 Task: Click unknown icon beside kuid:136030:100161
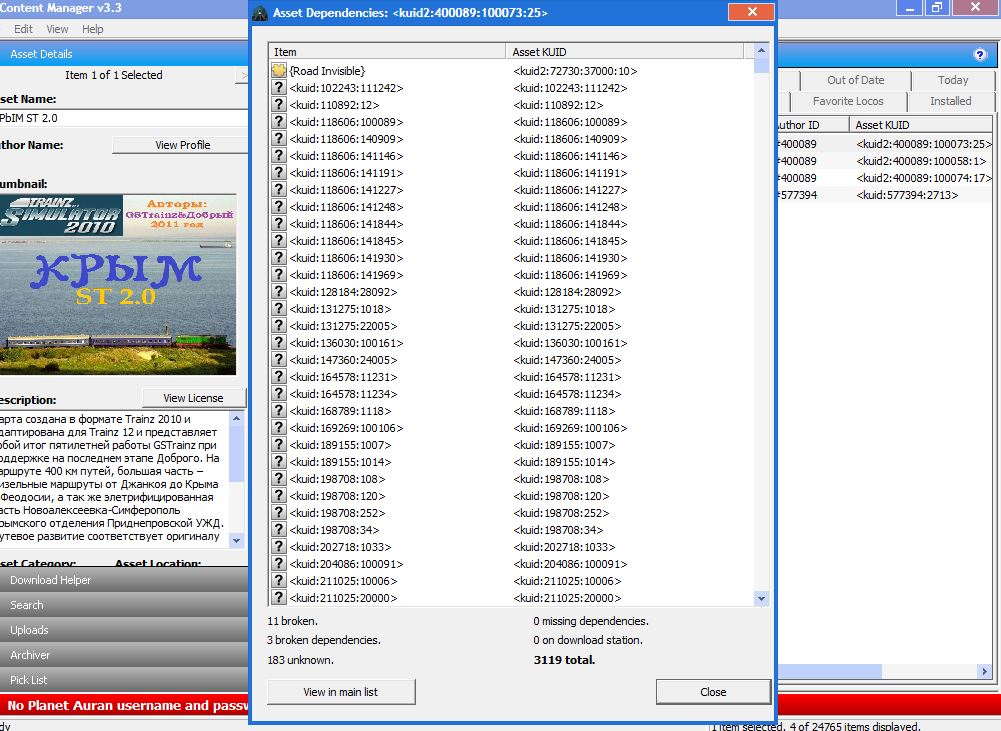click(278, 343)
